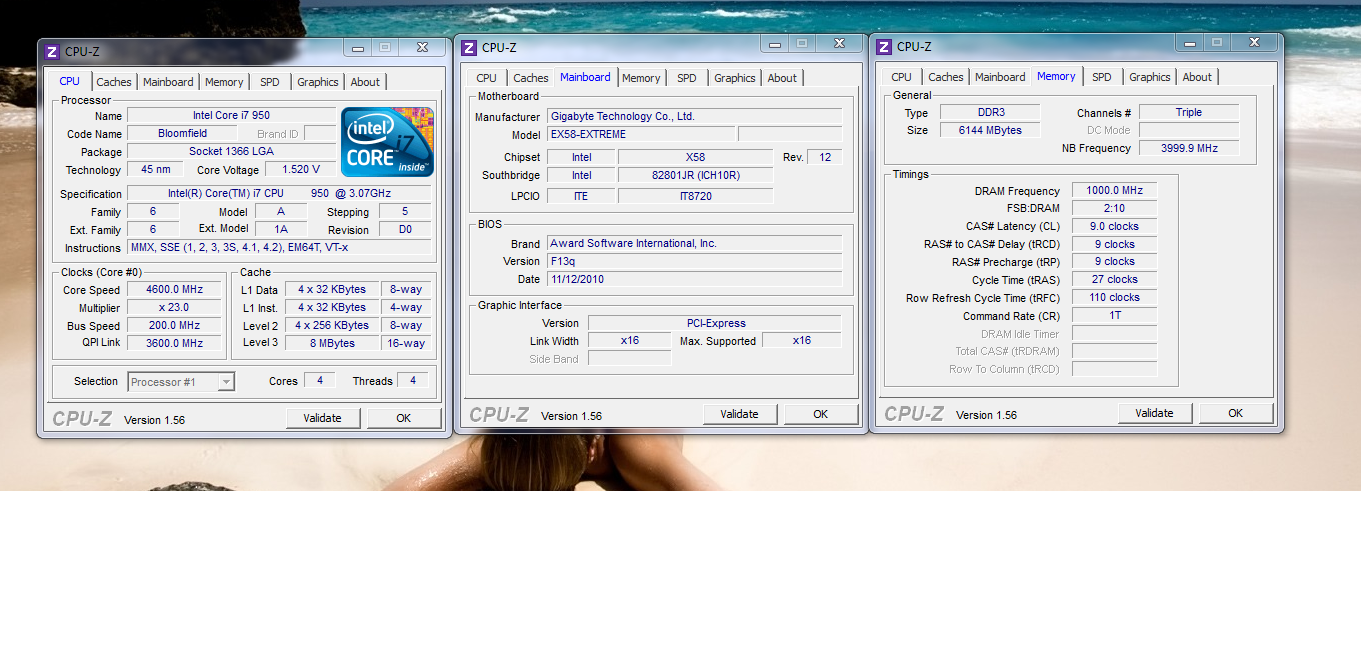
Task: Click the disabled maximize button in left CPU-Z window
Action: point(385,47)
